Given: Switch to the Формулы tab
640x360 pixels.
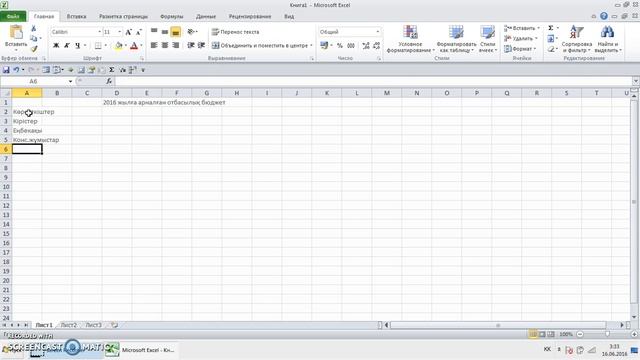Looking at the screenshot, I should (x=172, y=16).
